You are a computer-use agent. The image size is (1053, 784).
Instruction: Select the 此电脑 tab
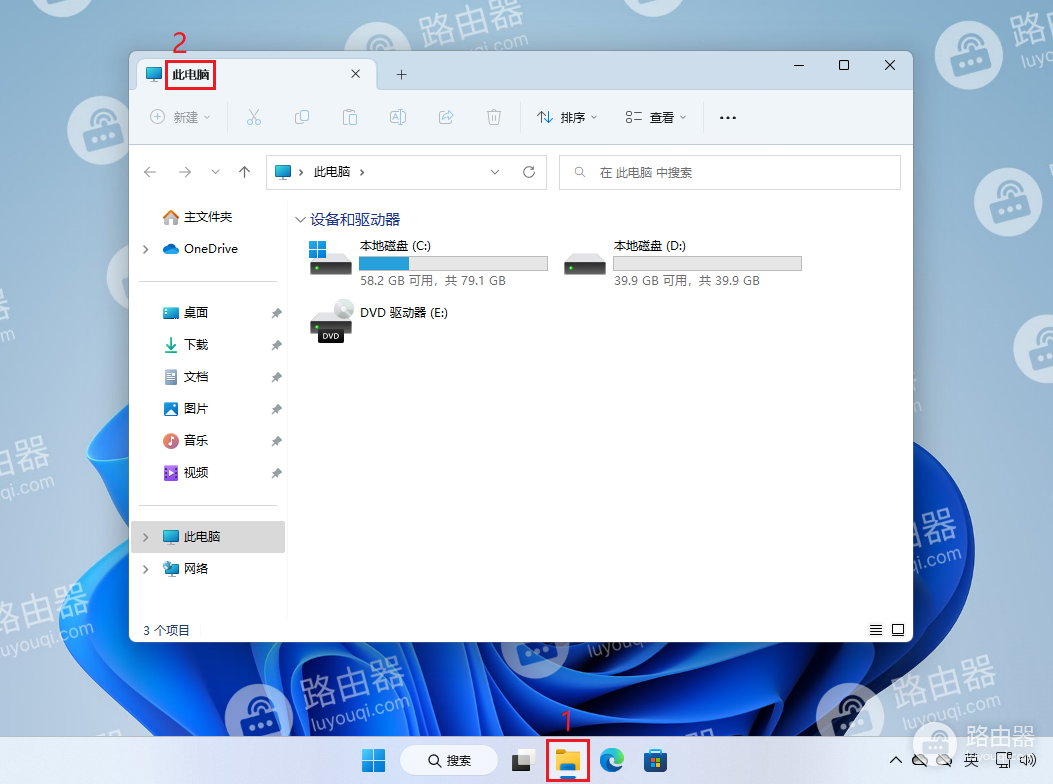click(190, 74)
